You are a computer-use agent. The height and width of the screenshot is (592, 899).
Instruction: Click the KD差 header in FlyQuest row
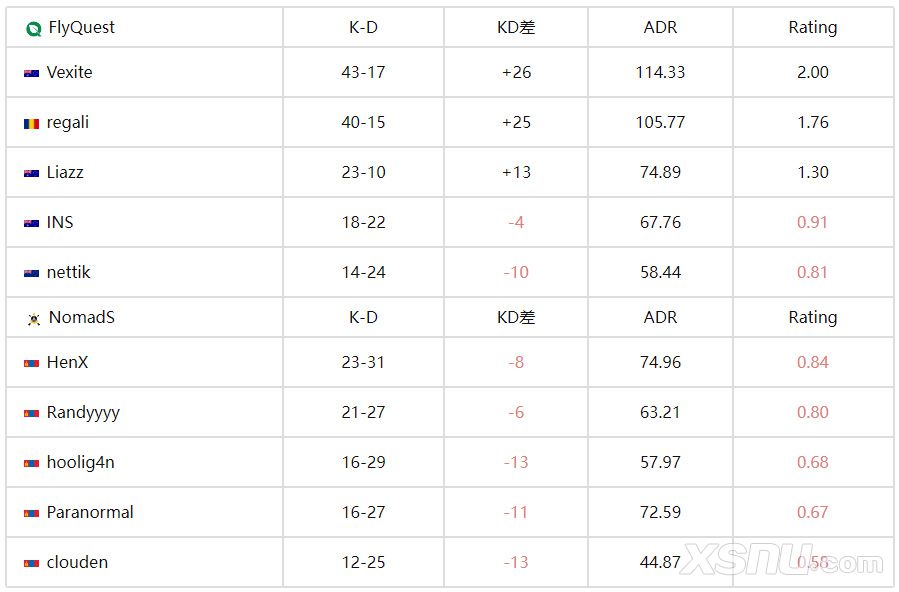[x=516, y=27]
